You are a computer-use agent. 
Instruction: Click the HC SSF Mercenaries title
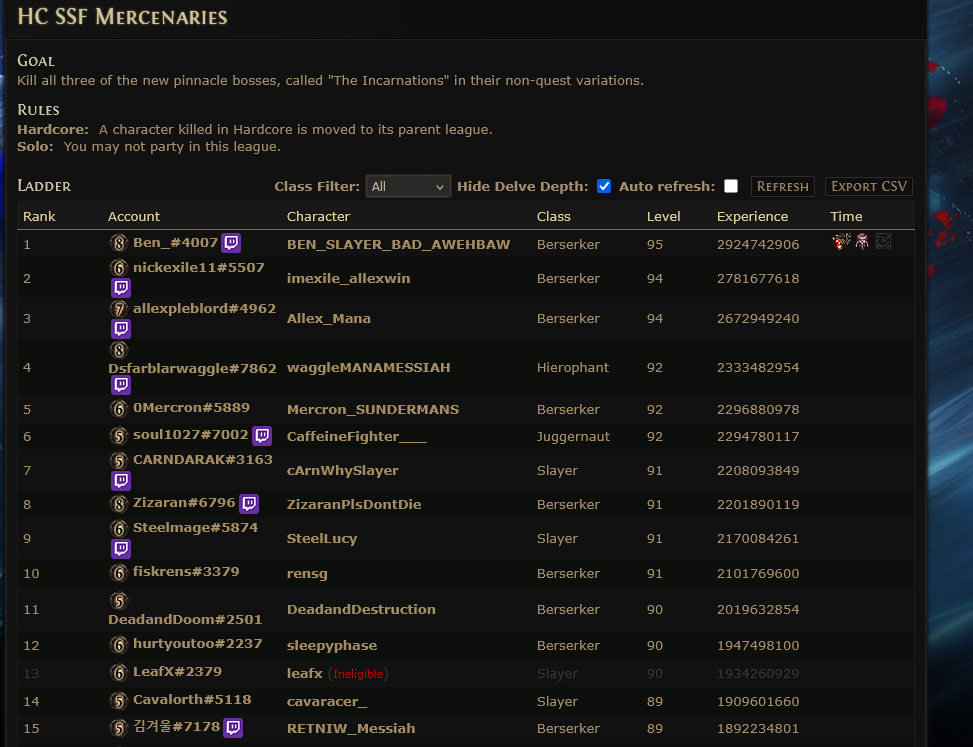(x=122, y=17)
